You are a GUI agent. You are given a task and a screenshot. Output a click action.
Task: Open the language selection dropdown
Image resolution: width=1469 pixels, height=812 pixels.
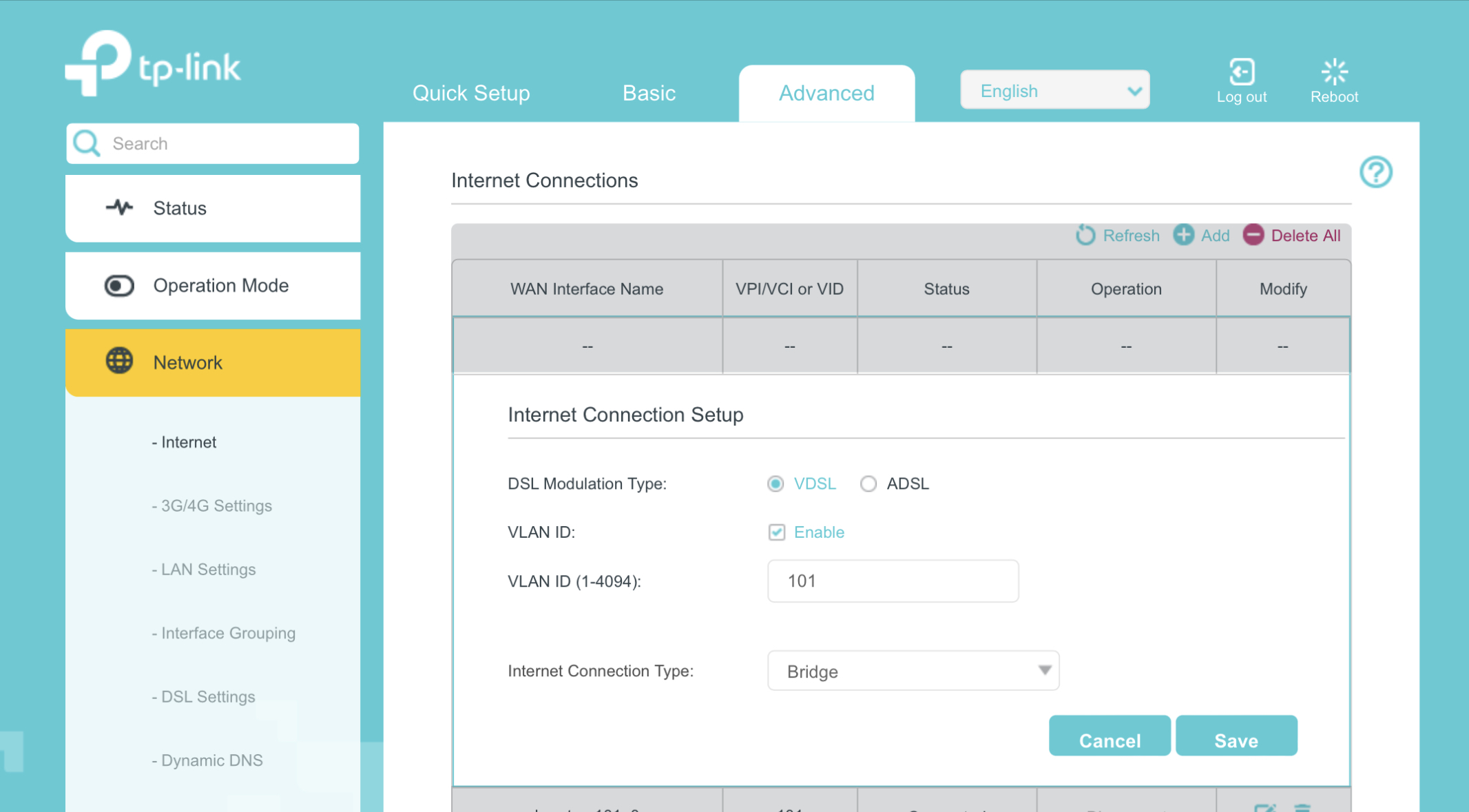pos(1055,90)
